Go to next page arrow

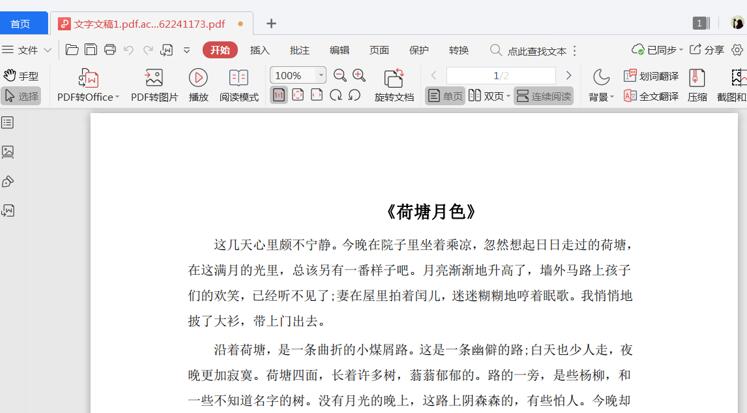click(x=568, y=75)
